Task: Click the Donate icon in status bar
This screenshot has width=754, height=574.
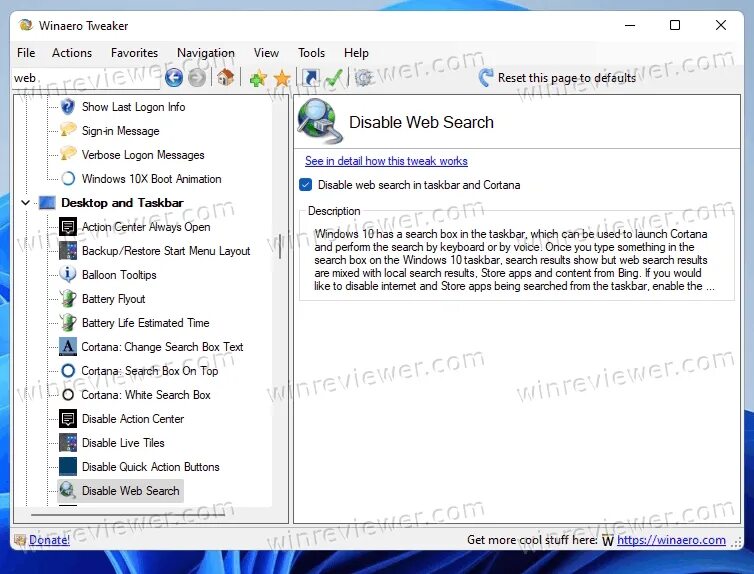Action: 20,540
